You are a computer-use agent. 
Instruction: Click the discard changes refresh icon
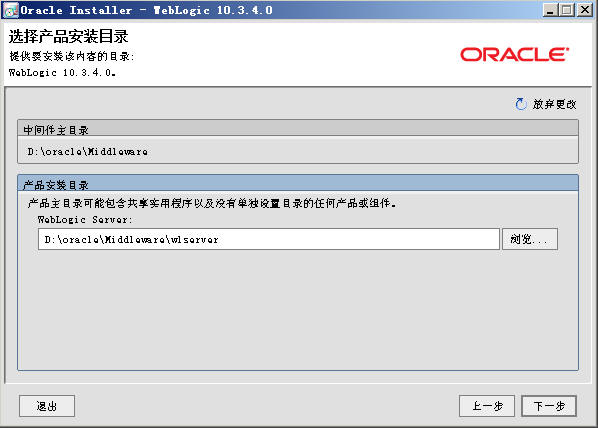[521, 104]
